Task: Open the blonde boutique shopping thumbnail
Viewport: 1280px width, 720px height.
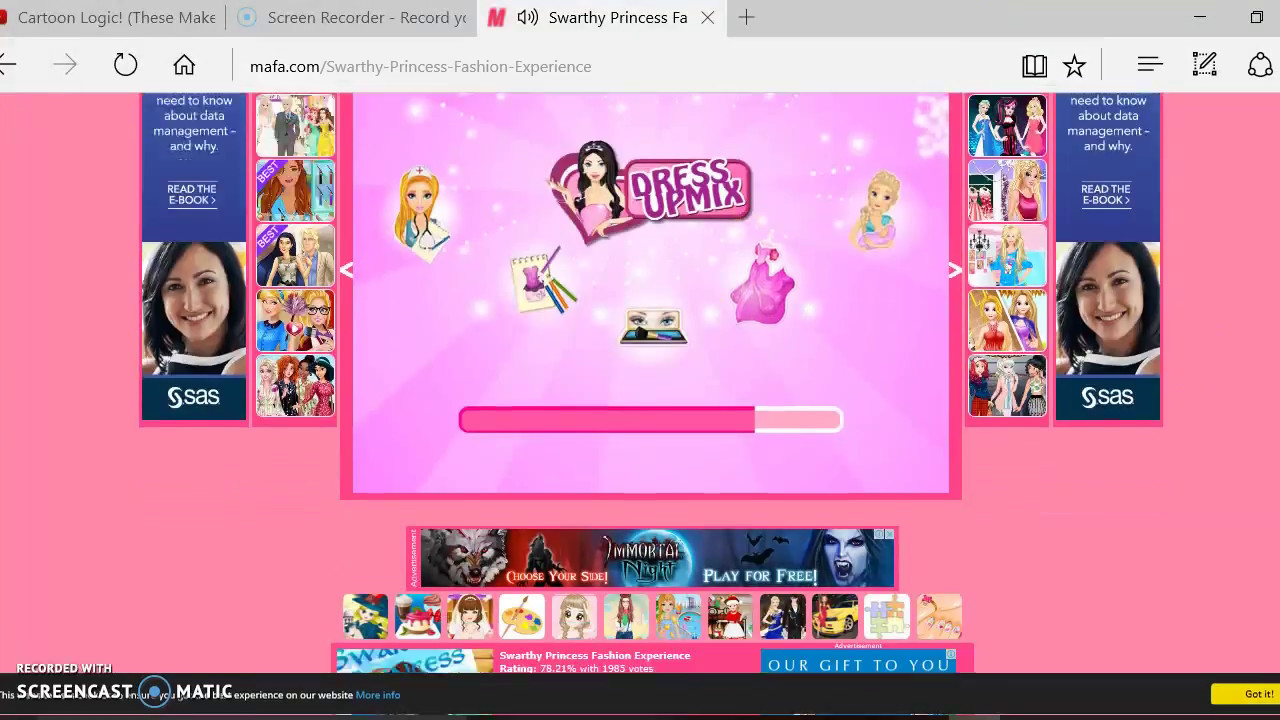Action: [1007, 190]
